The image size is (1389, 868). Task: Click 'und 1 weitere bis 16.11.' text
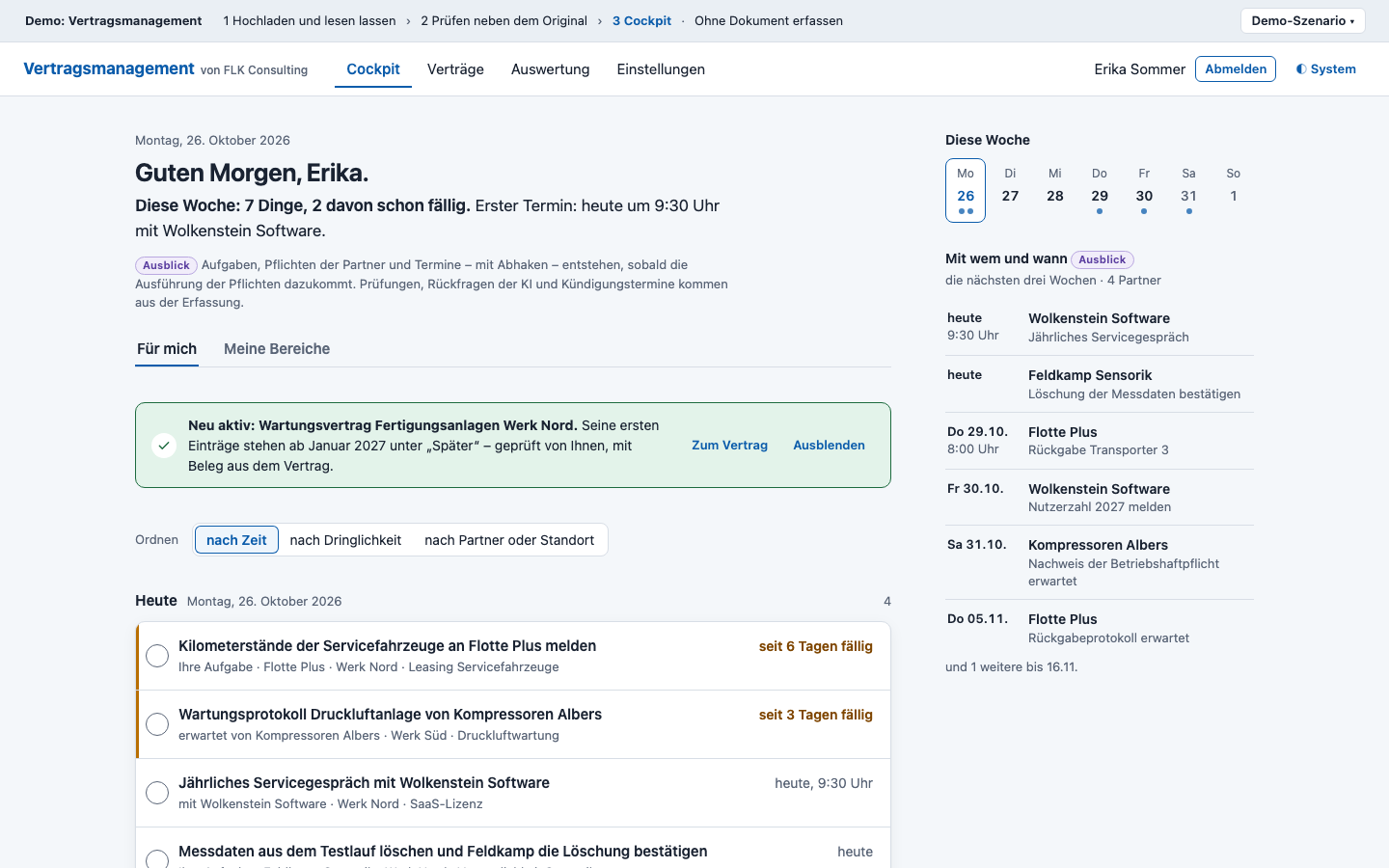[x=1012, y=667]
